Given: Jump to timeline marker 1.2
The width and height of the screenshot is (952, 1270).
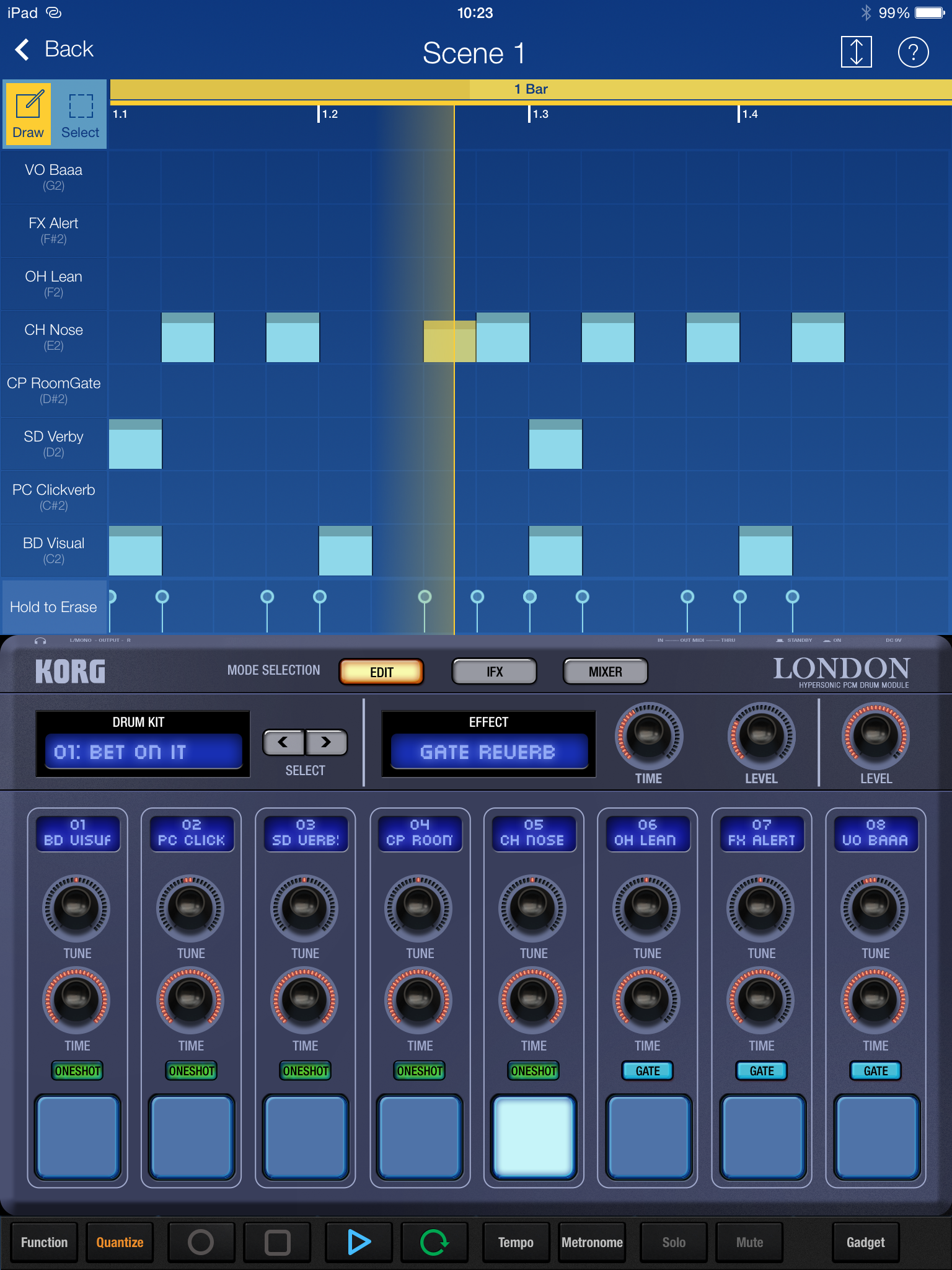Looking at the screenshot, I should tap(329, 114).
